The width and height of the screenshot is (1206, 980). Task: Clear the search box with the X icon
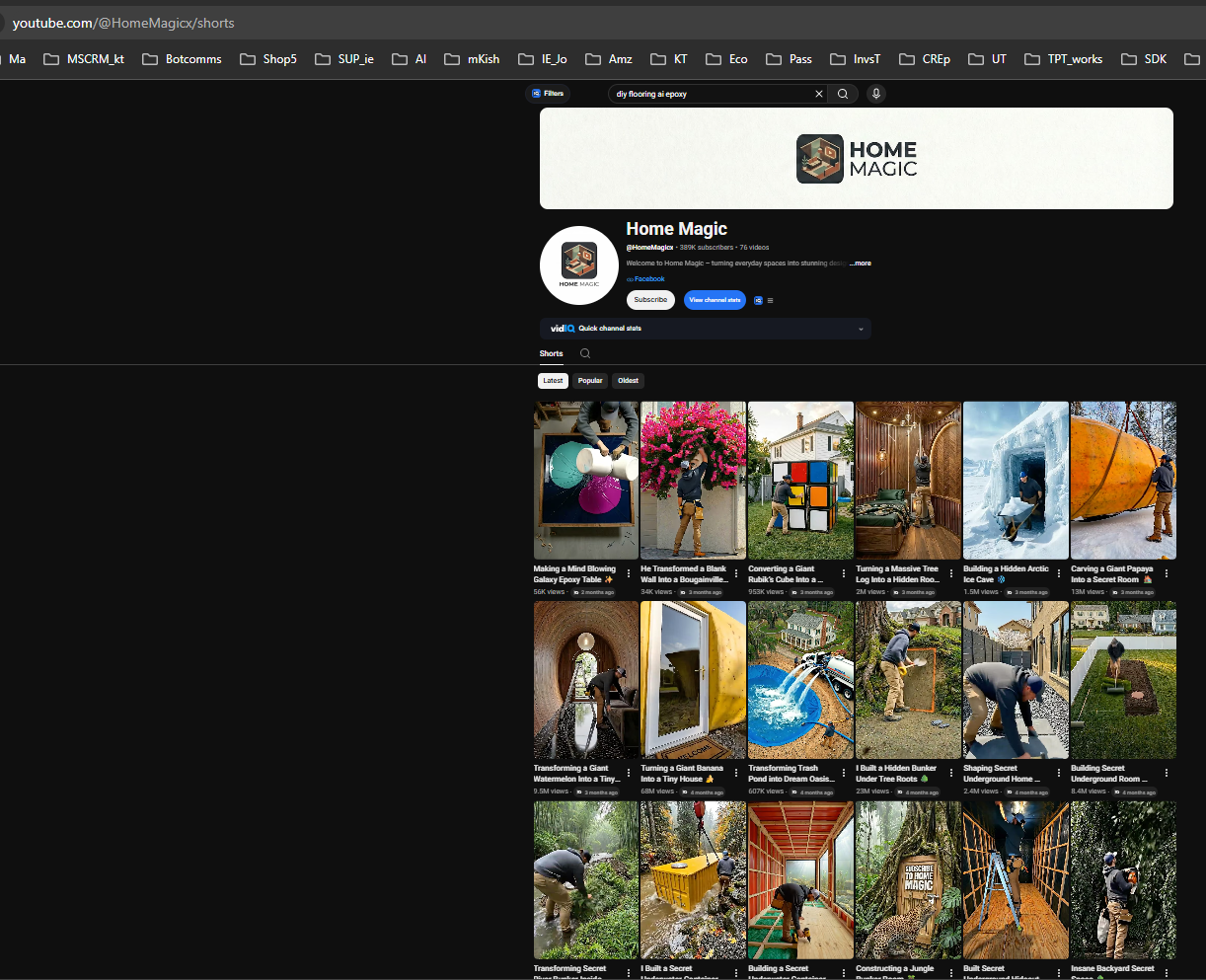(x=818, y=94)
